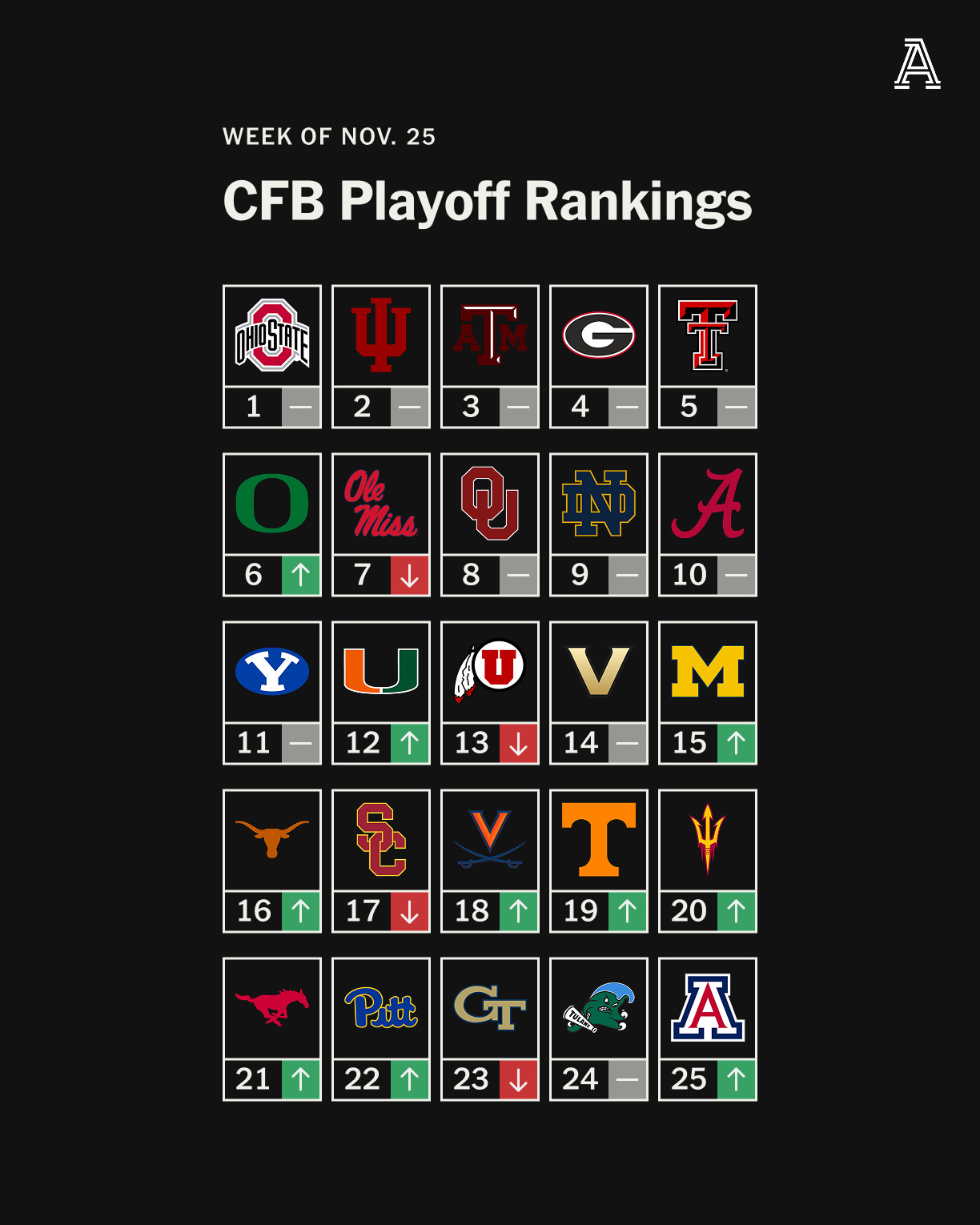Click The Athletic logo in corner
This screenshot has height=1225, width=980.
(918, 64)
